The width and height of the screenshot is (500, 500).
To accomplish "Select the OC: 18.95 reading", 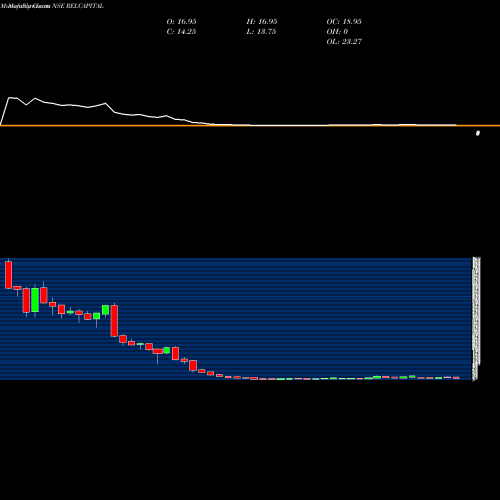I will (344, 21).
